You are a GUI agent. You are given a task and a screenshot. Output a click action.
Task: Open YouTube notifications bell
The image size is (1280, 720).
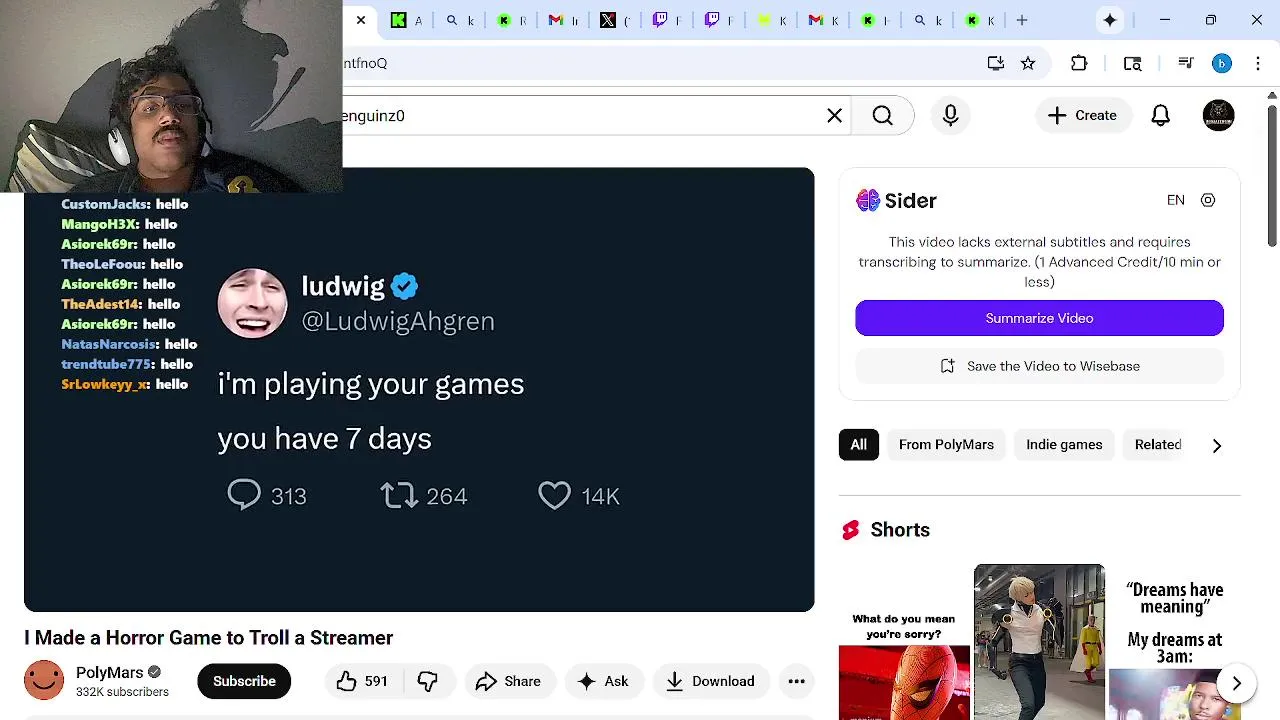click(x=1160, y=116)
